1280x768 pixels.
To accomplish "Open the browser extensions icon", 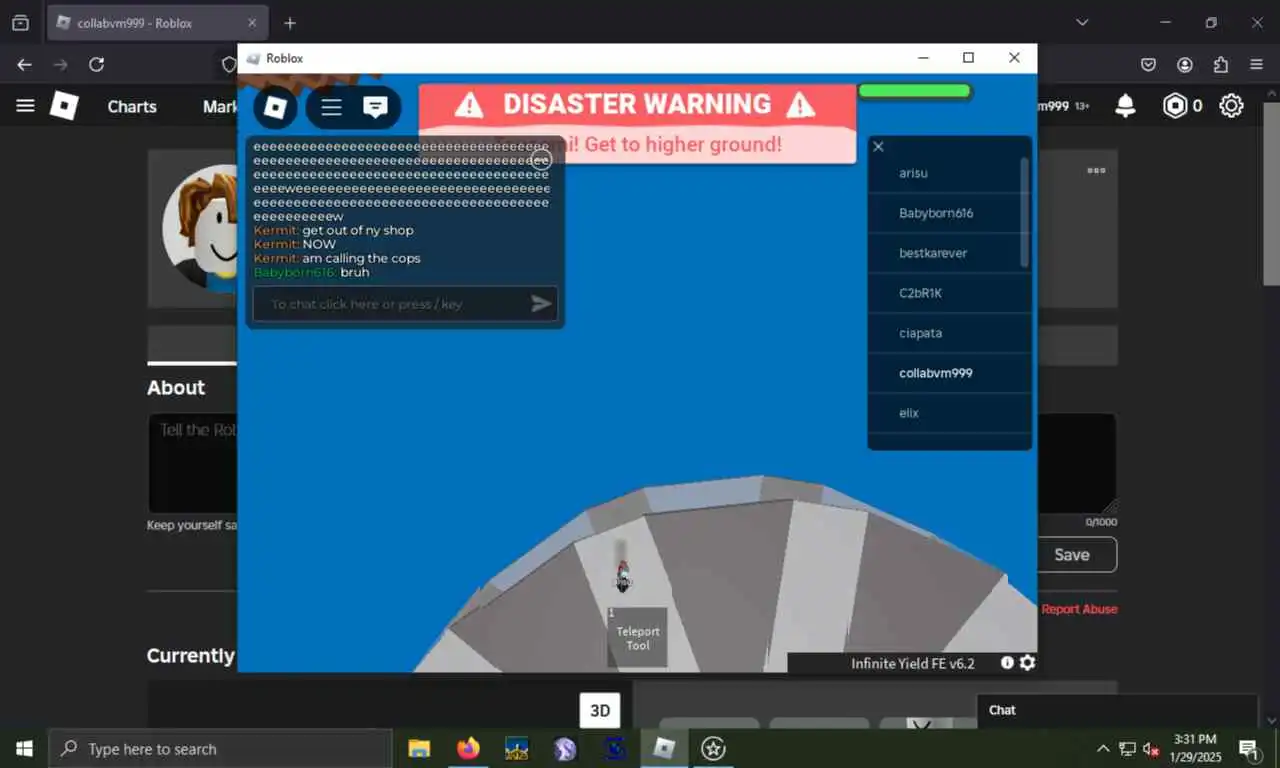I will click(x=1221, y=64).
